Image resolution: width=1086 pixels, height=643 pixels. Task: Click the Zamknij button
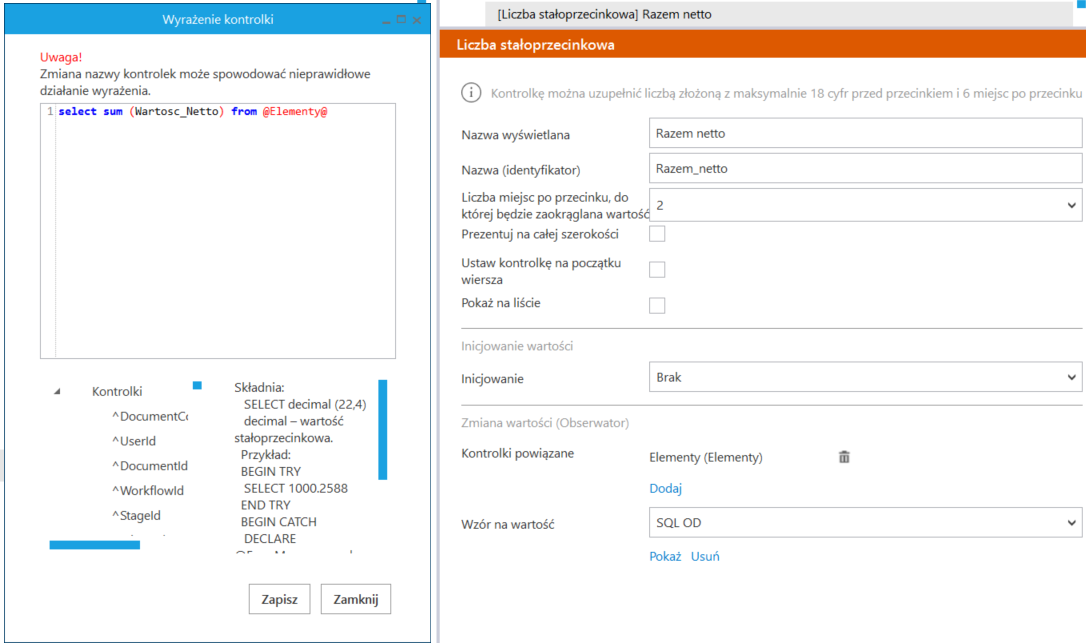355,599
